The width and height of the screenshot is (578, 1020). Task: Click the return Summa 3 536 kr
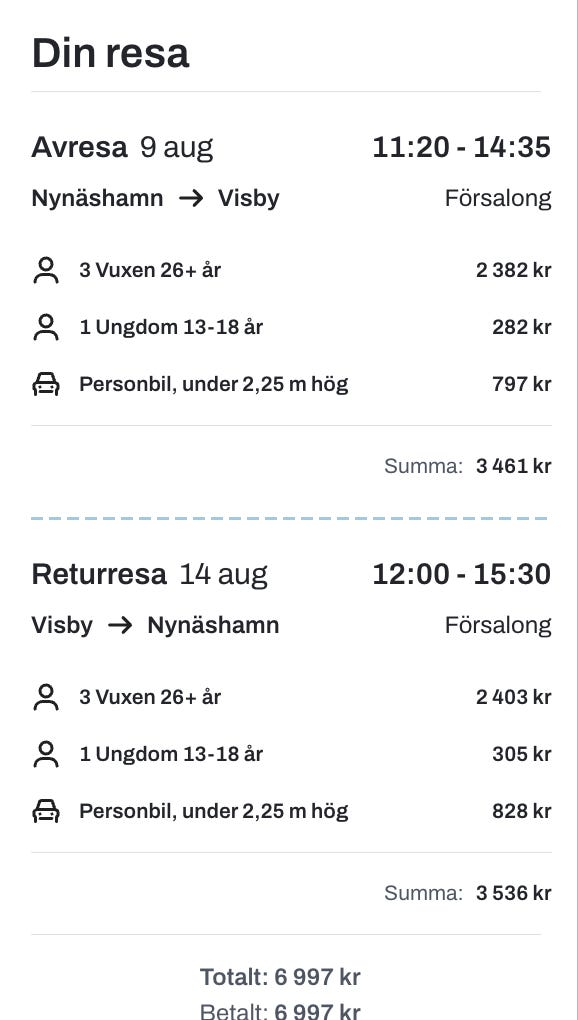pyautogui.click(x=467, y=892)
